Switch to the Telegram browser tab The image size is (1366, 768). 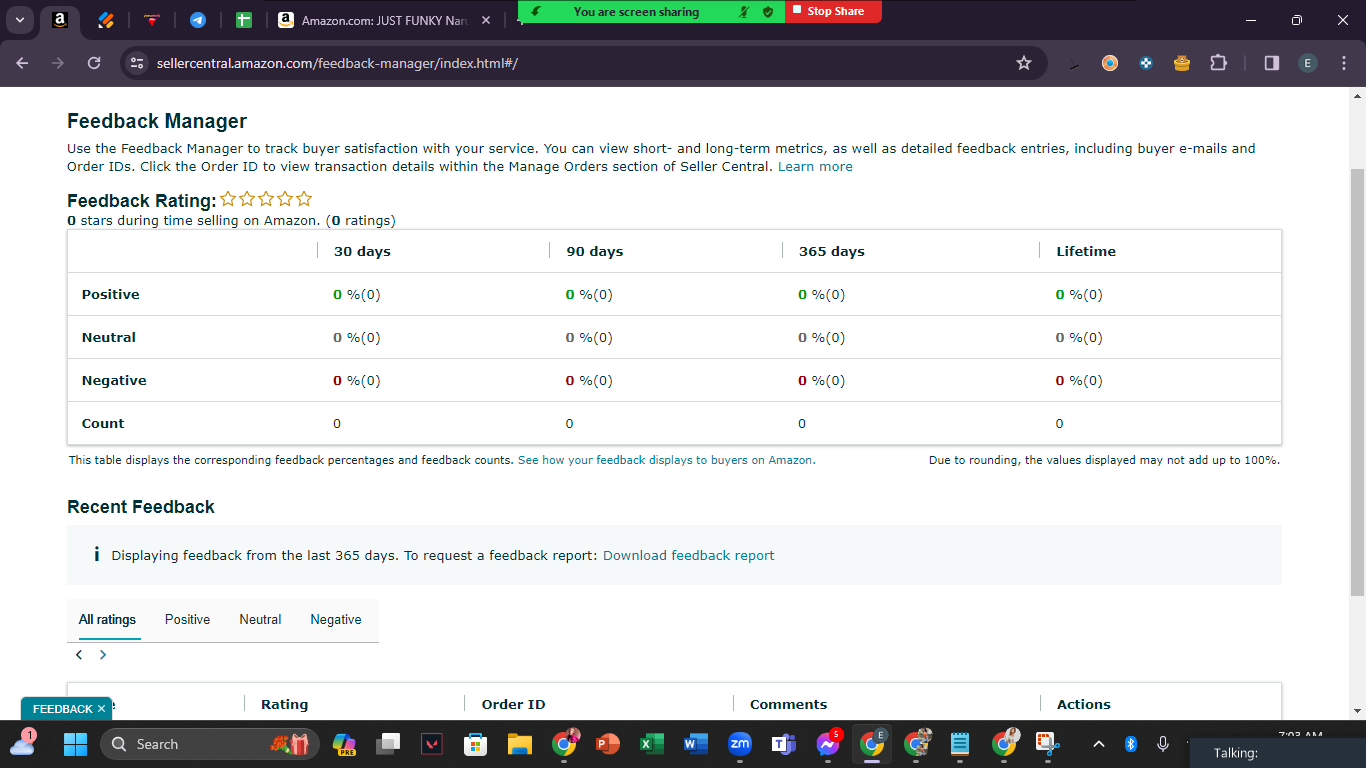(198, 20)
